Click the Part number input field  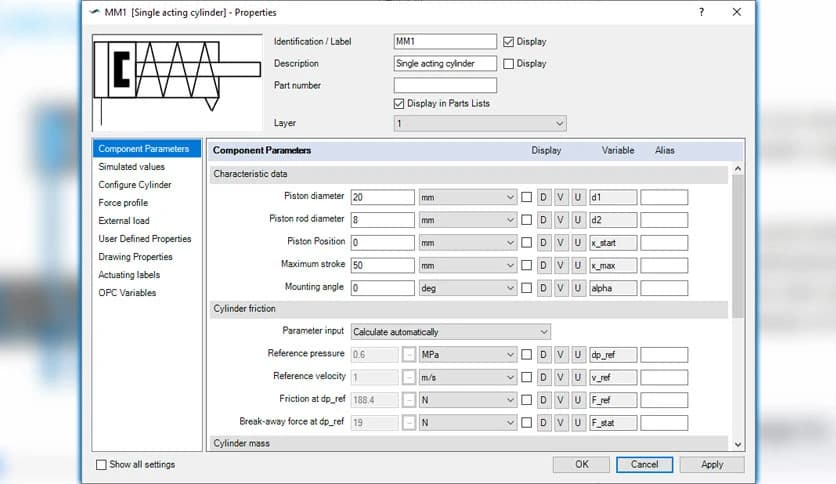pos(445,85)
